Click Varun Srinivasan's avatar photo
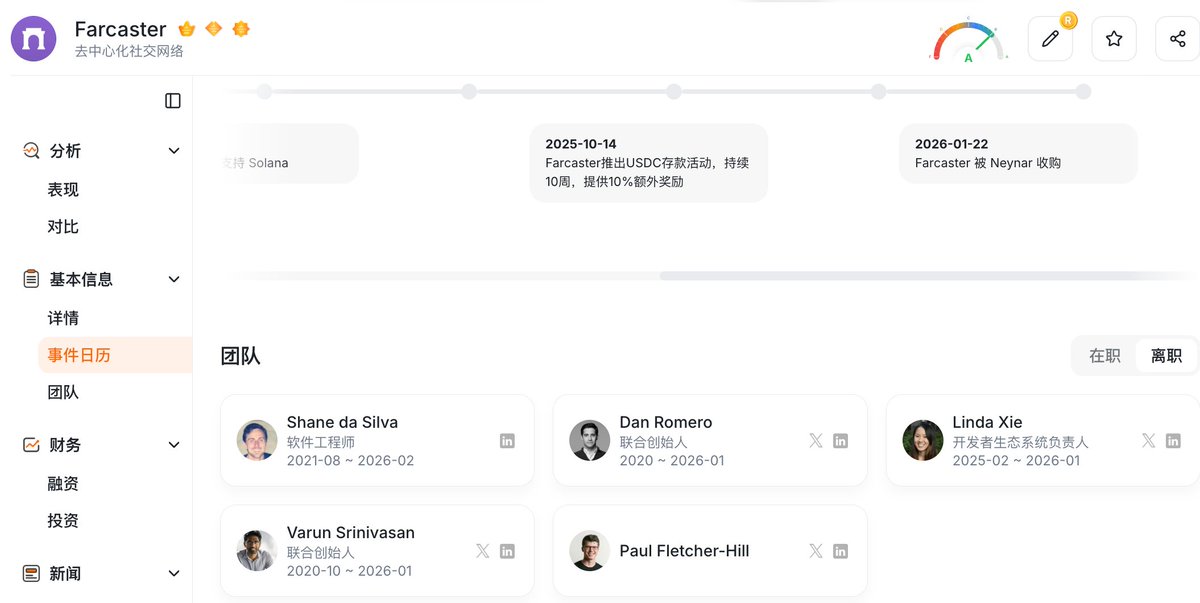1200x603 pixels. (257, 551)
